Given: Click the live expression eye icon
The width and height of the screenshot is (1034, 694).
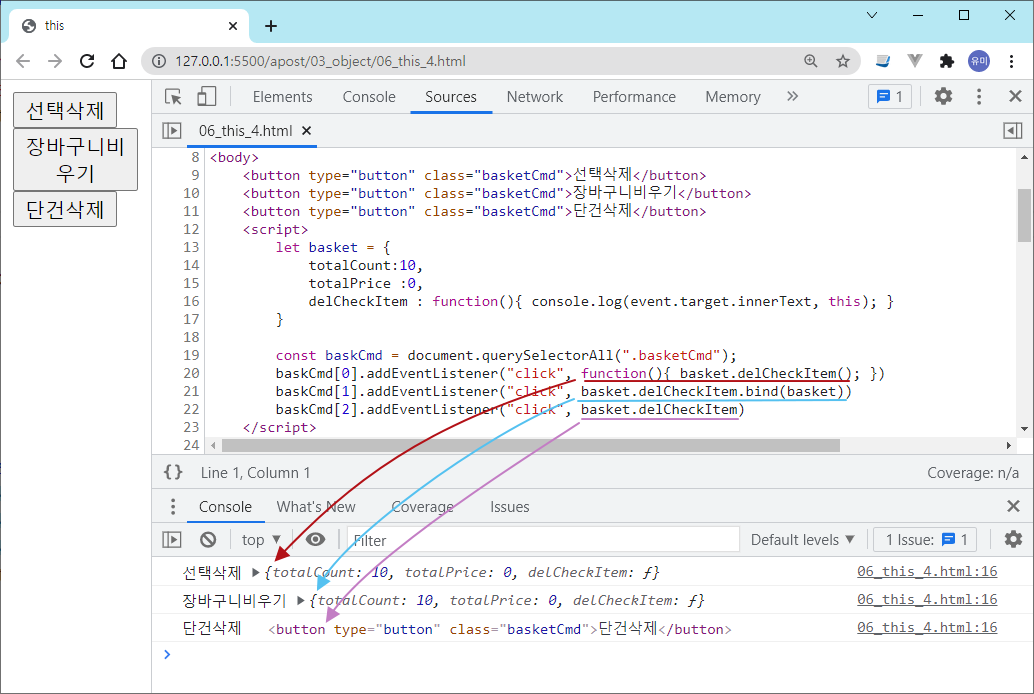Looking at the screenshot, I should click(316, 540).
